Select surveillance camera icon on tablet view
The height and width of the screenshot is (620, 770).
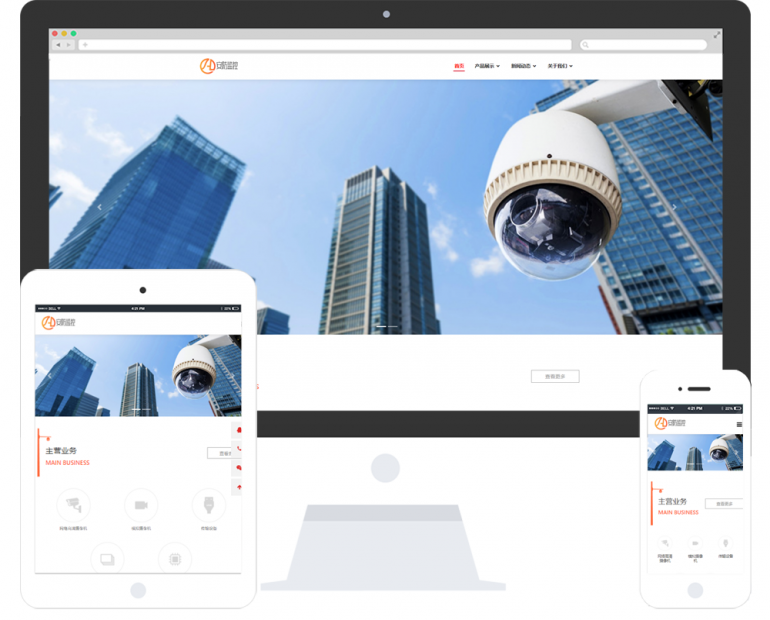pos(73,504)
